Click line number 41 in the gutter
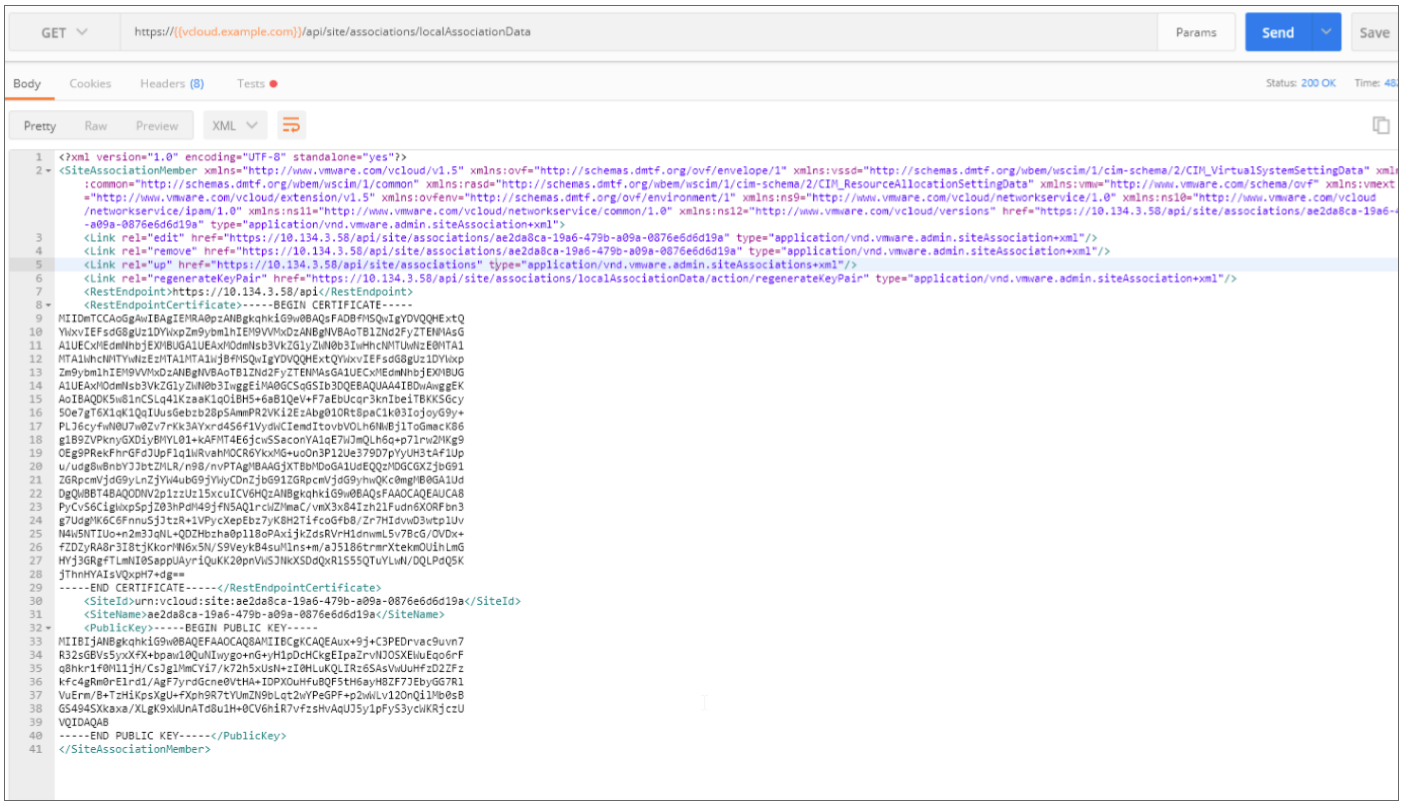Viewport: 1404px width, 807px height. click(x=35, y=750)
